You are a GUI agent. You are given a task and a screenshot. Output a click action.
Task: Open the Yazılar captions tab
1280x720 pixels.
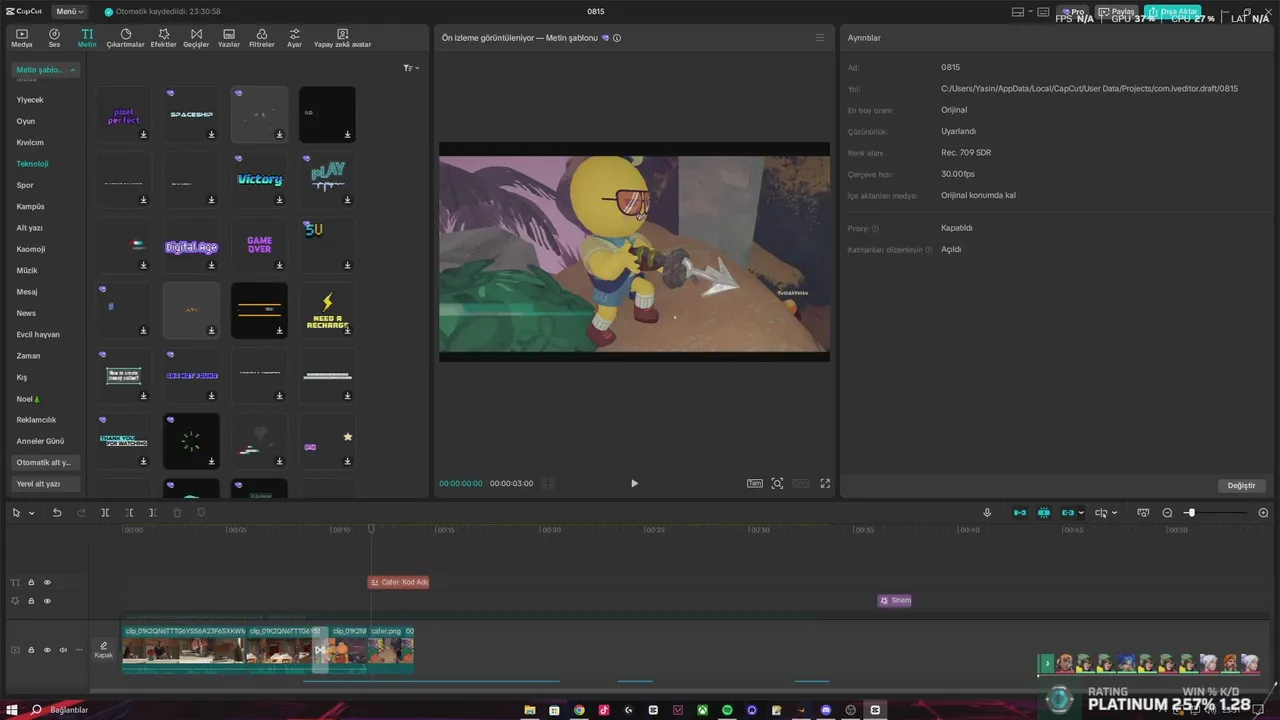229,38
